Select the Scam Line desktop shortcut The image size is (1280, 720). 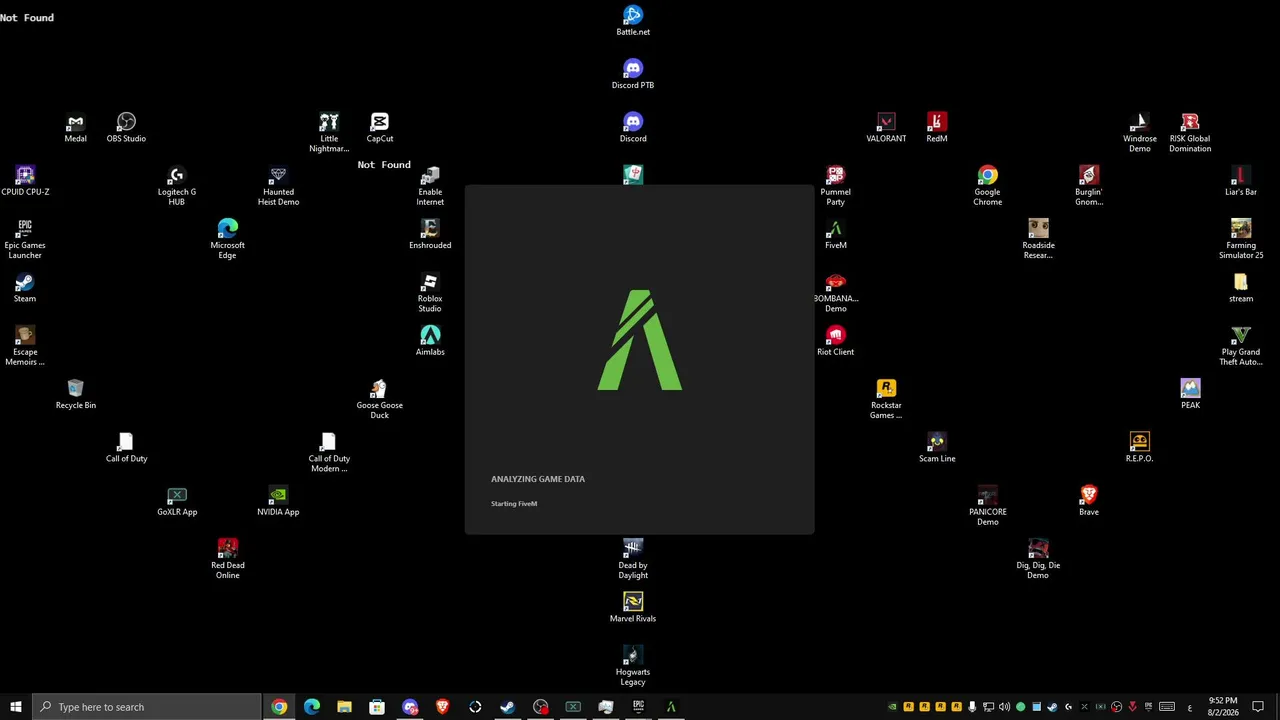click(x=937, y=448)
